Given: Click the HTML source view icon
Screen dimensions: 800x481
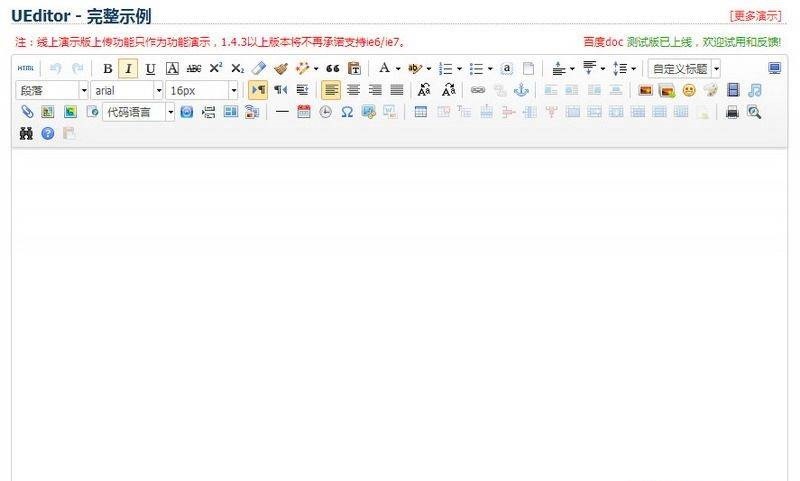Looking at the screenshot, I should pyautogui.click(x=25, y=69).
